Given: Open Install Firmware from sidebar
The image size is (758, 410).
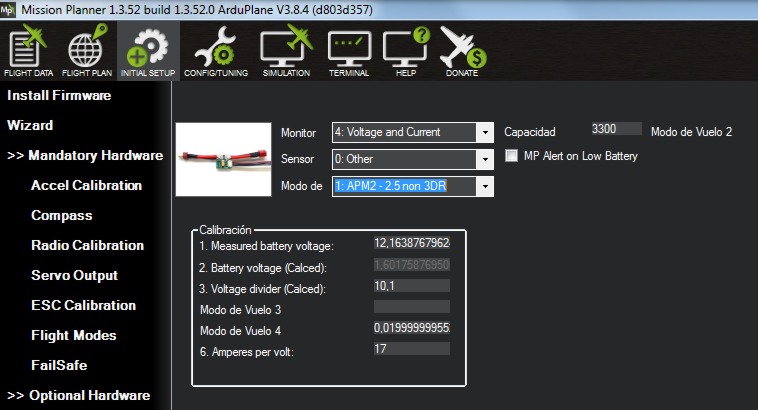Looking at the screenshot, I should click(59, 96).
